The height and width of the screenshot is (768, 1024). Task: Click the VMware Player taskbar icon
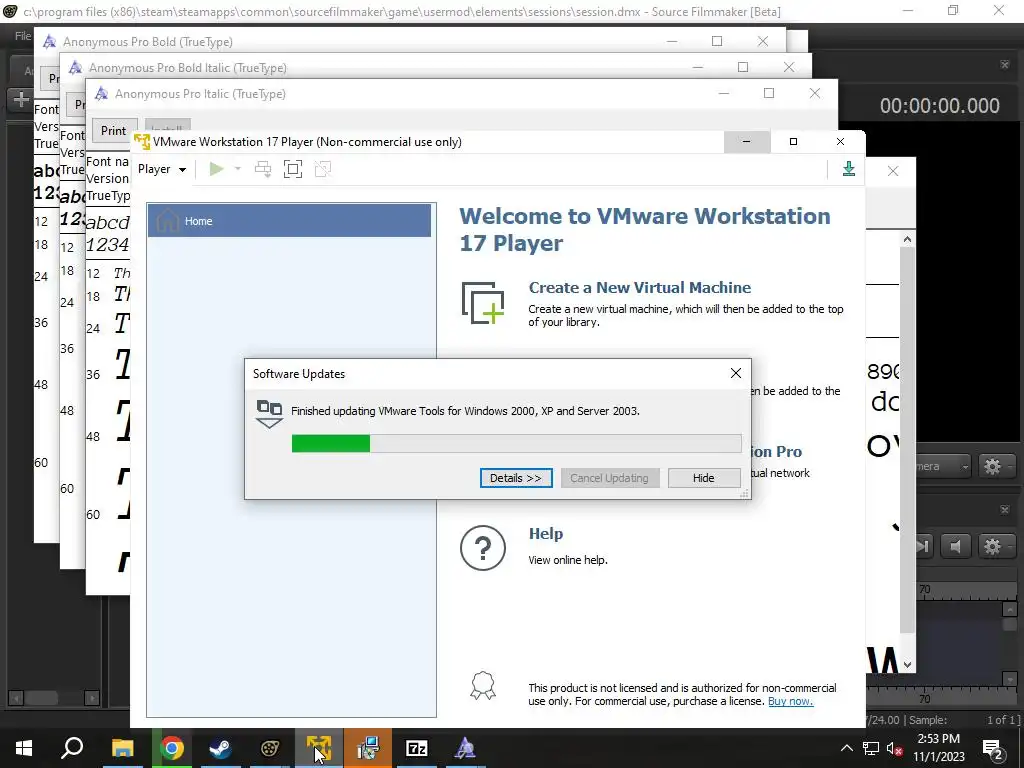pyautogui.click(x=319, y=748)
